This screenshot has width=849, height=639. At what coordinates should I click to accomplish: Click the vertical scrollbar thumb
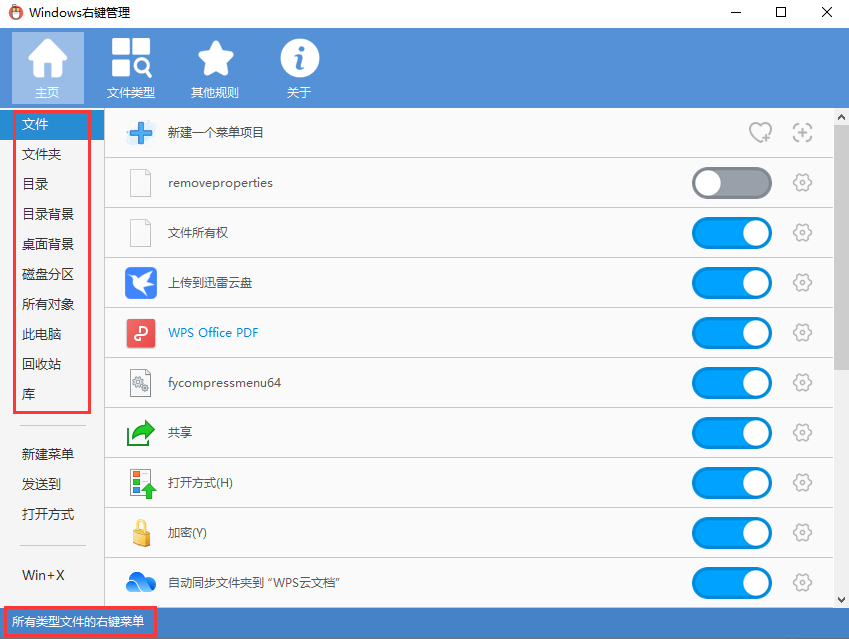[841, 247]
